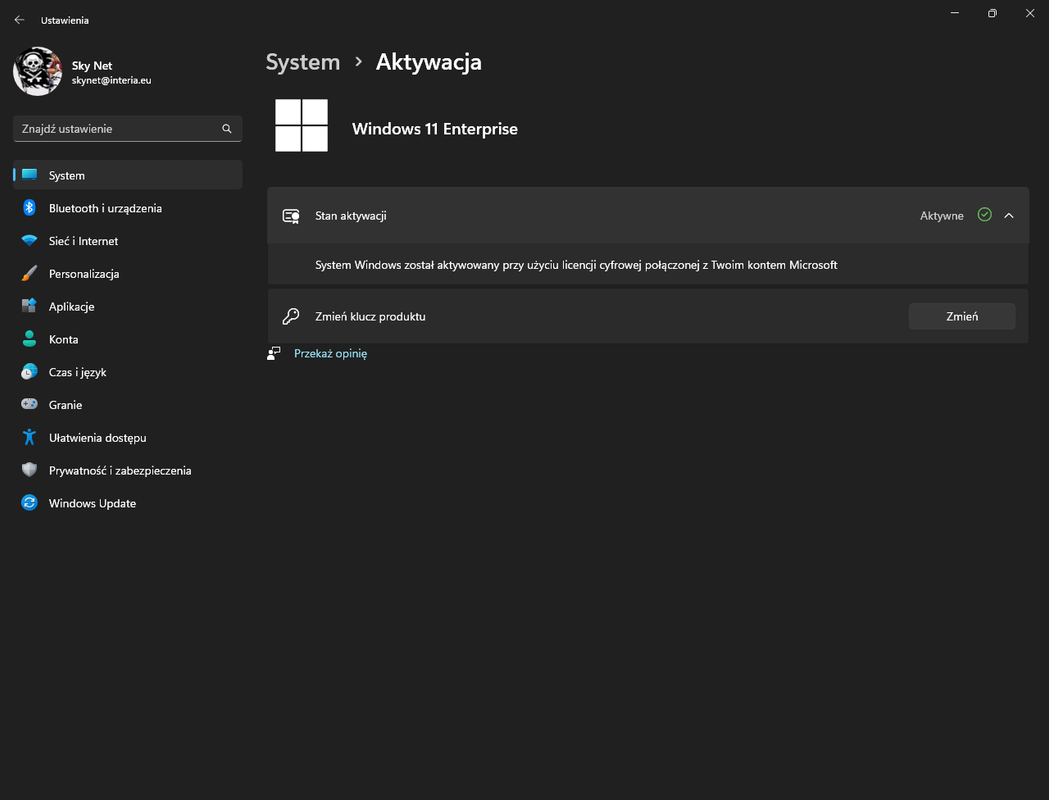
Task: Open Personalizacja settings
Action: [x=127, y=274]
